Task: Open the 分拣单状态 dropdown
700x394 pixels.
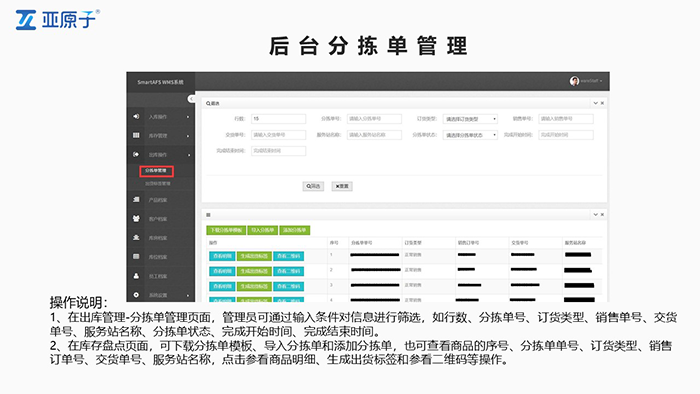Action: [x=470, y=135]
